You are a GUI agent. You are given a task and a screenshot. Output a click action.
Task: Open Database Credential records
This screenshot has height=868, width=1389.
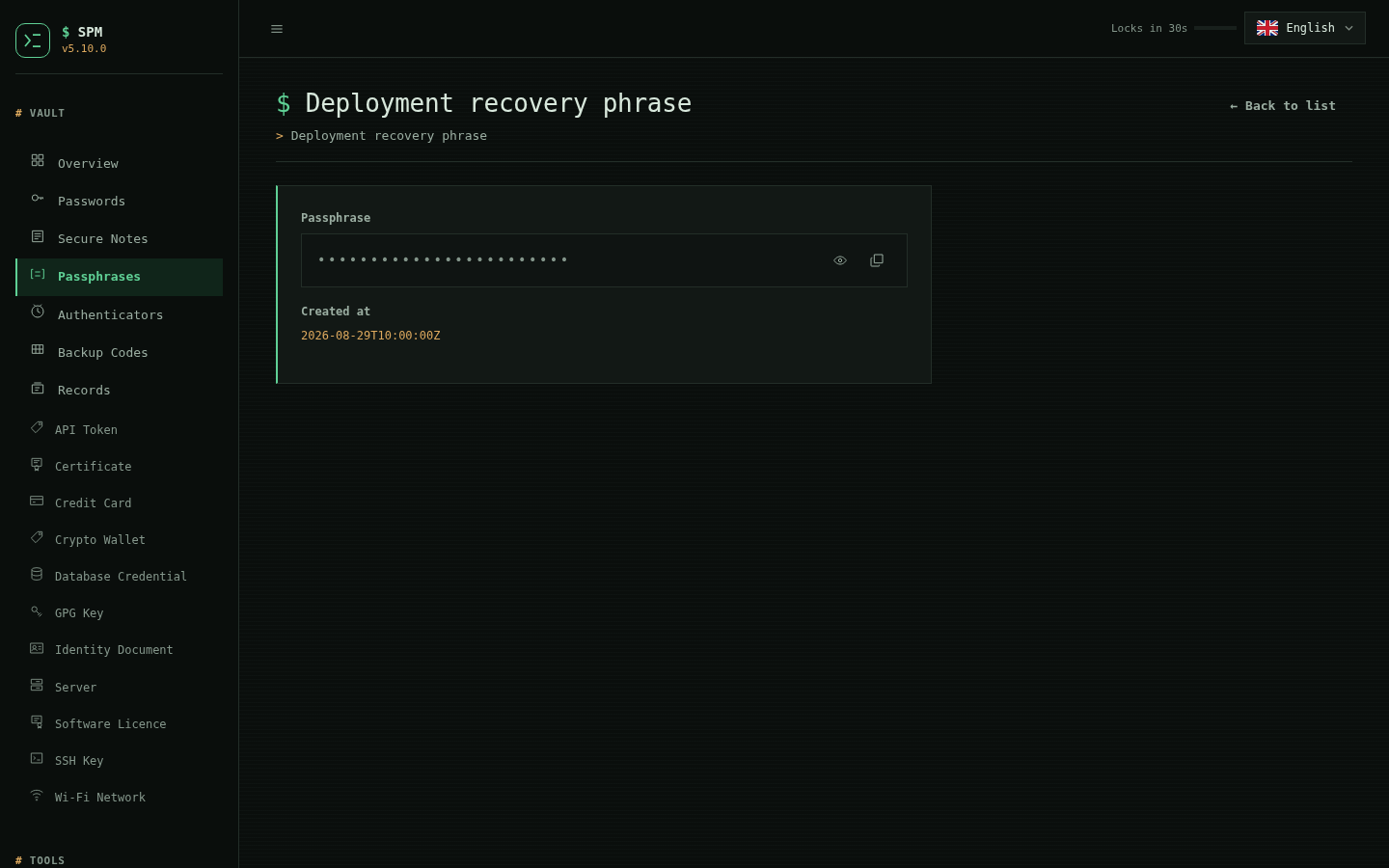120,576
